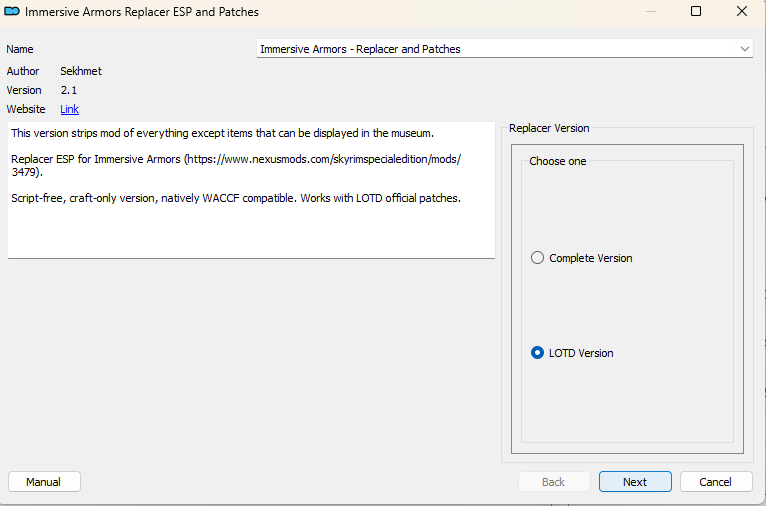Click the 'Replacer Version' group title
The image size is (766, 506).
tap(549, 128)
